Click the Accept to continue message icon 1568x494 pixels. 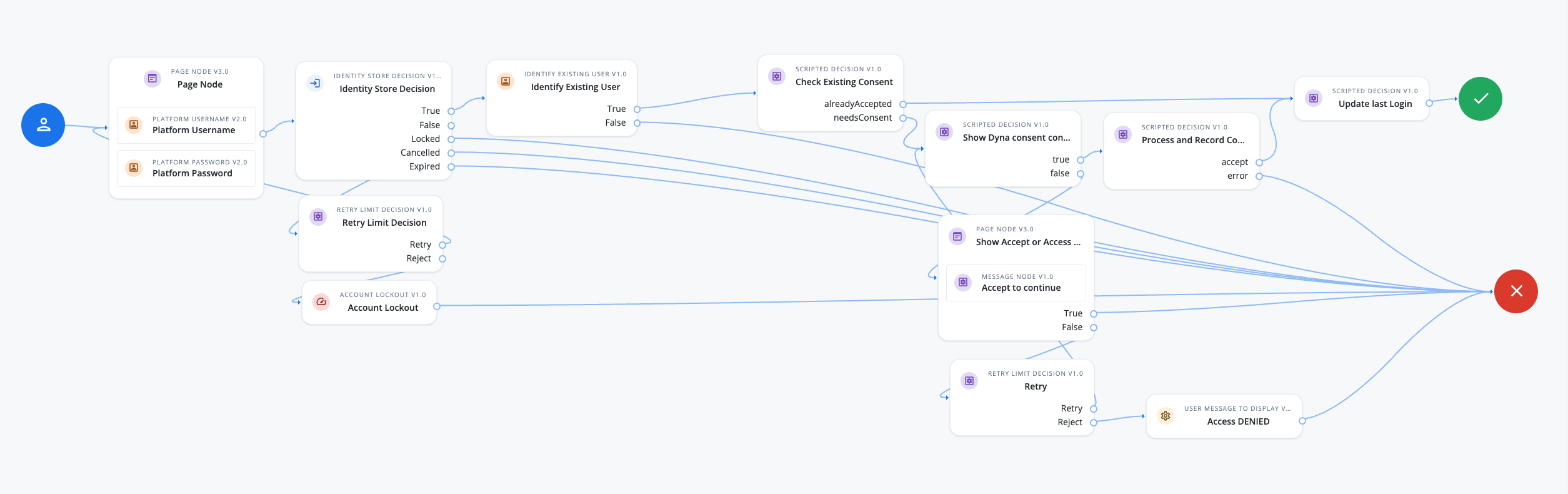point(963,283)
